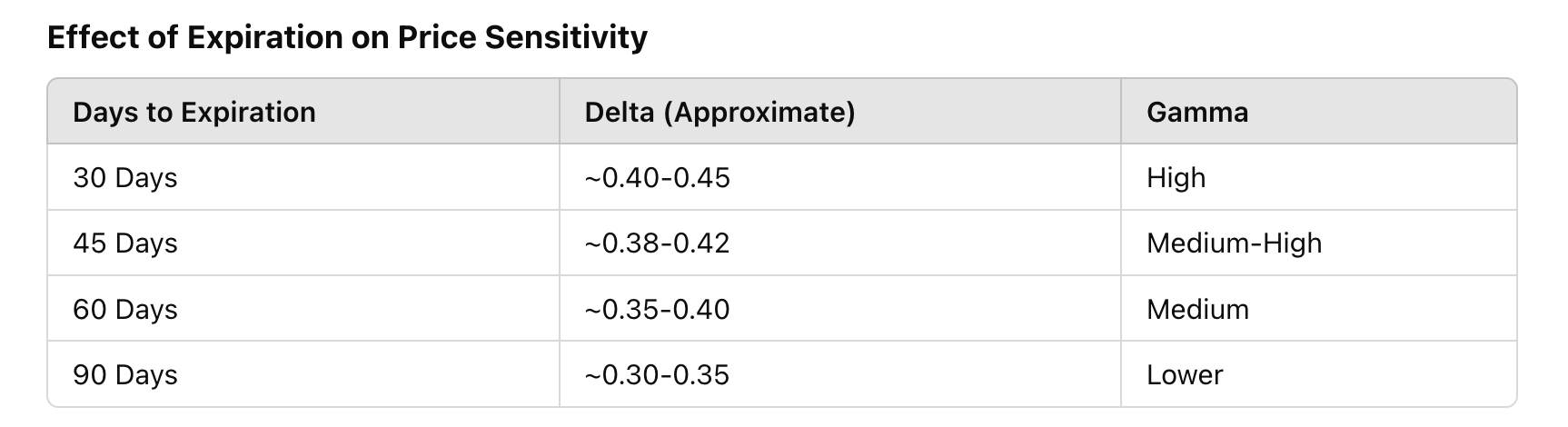Click the '~0.38-0.42' delta value
The image size is (1568, 427).
coord(657,243)
